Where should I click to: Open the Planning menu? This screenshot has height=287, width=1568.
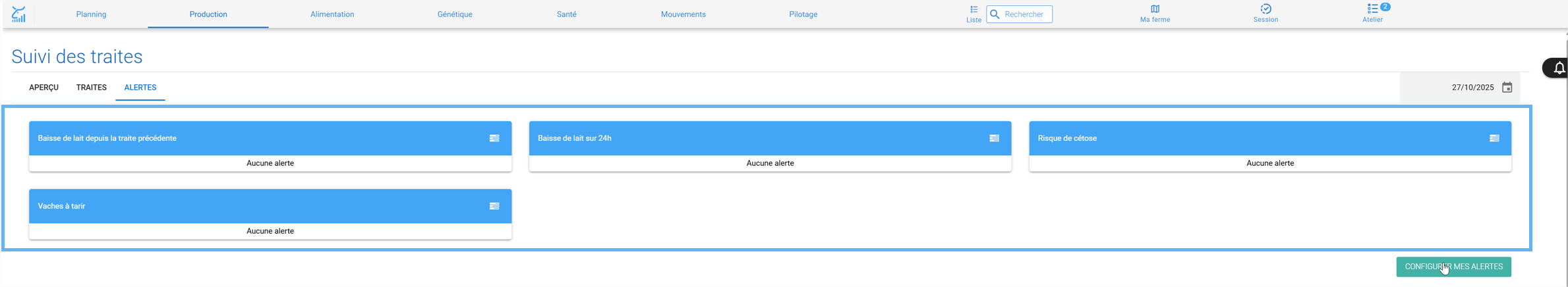(x=91, y=14)
